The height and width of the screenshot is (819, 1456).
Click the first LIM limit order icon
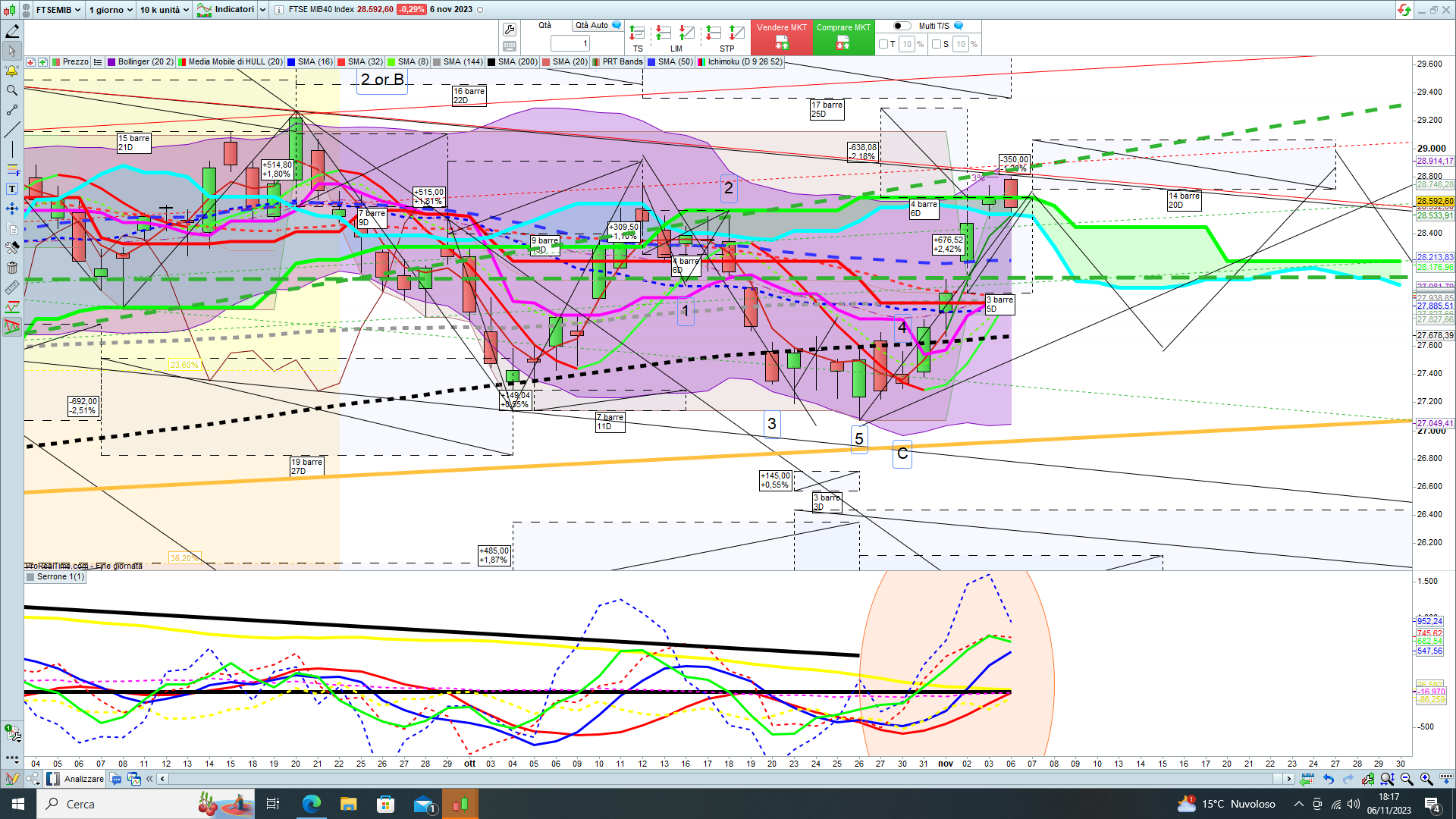click(664, 33)
